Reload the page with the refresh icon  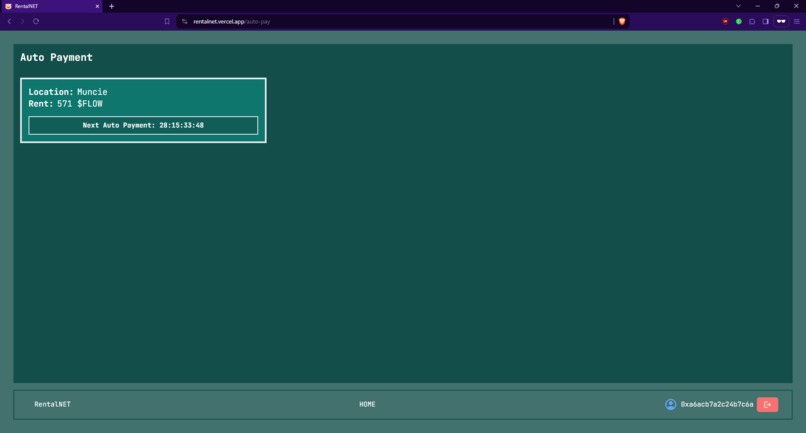tap(36, 22)
